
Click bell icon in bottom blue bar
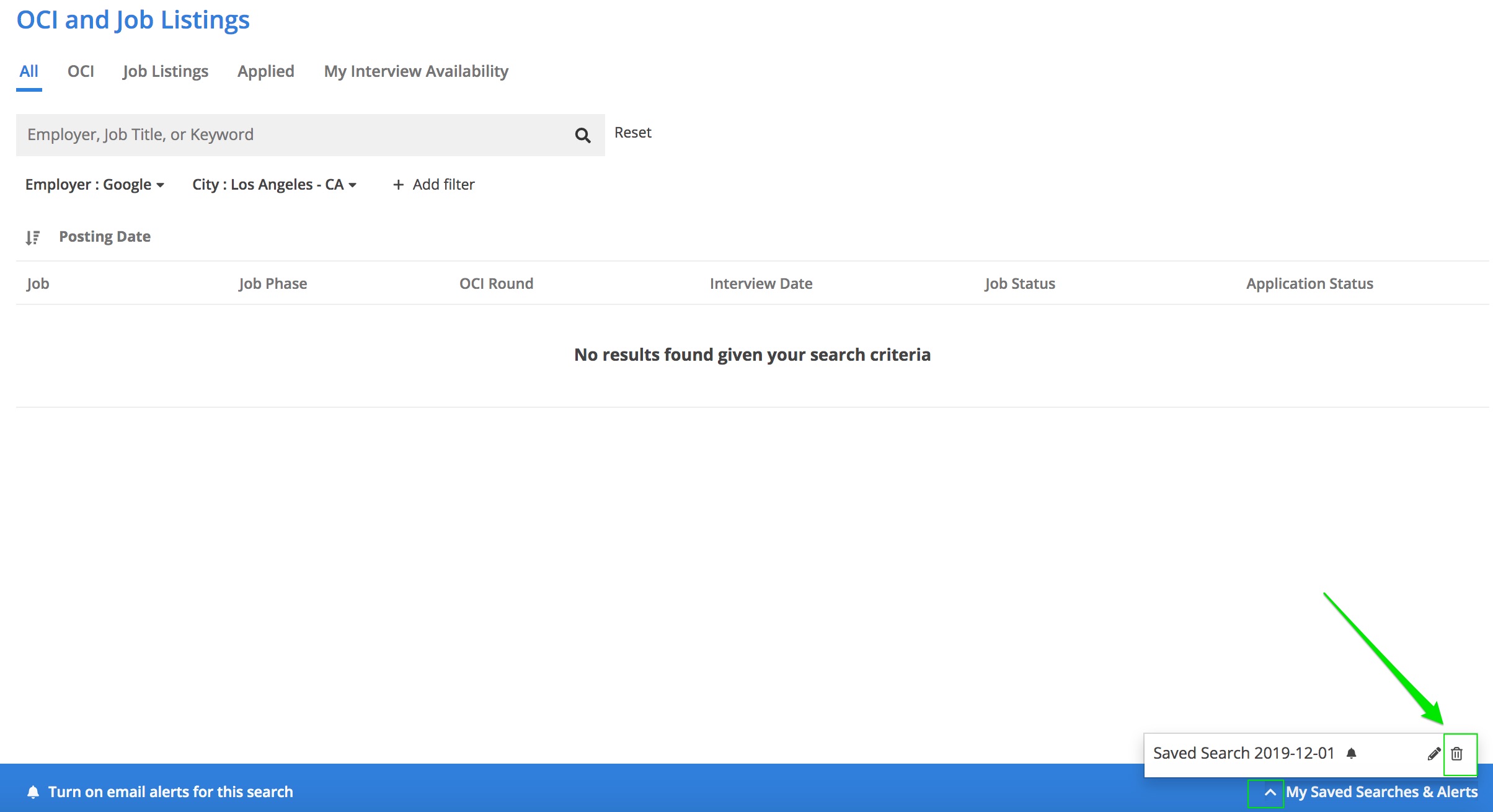[33, 792]
